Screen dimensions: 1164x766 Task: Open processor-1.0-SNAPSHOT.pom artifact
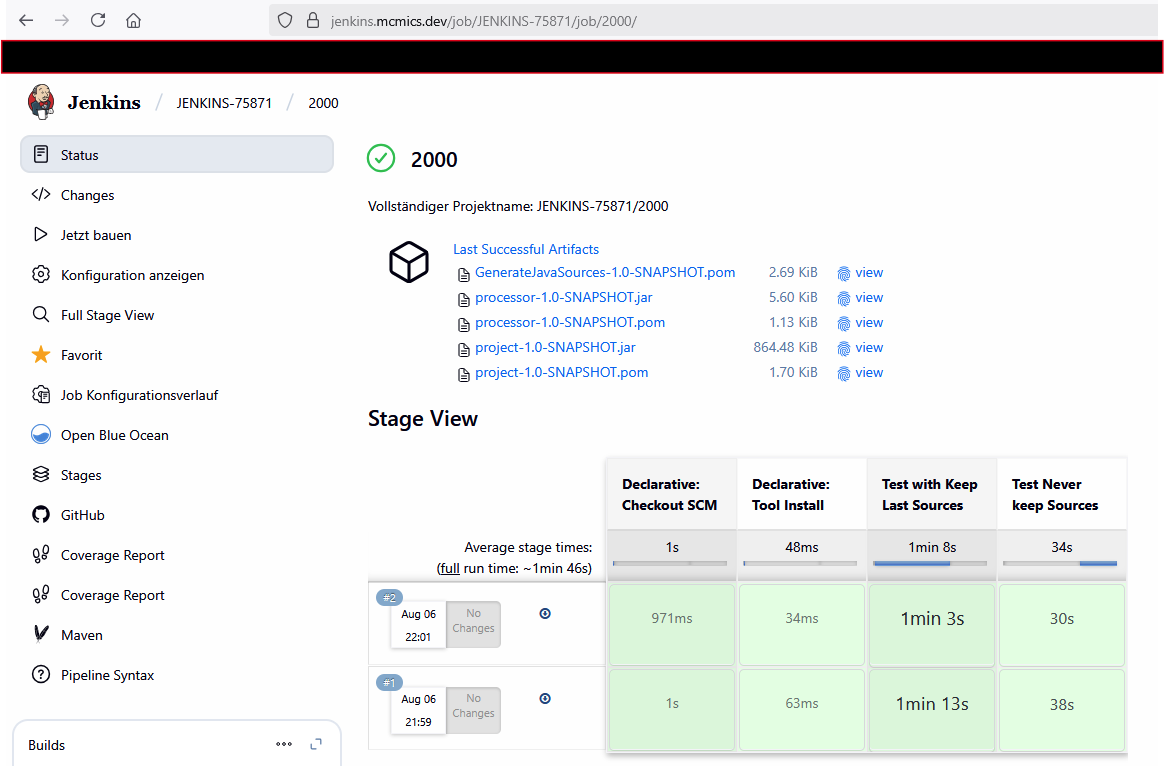coord(570,322)
